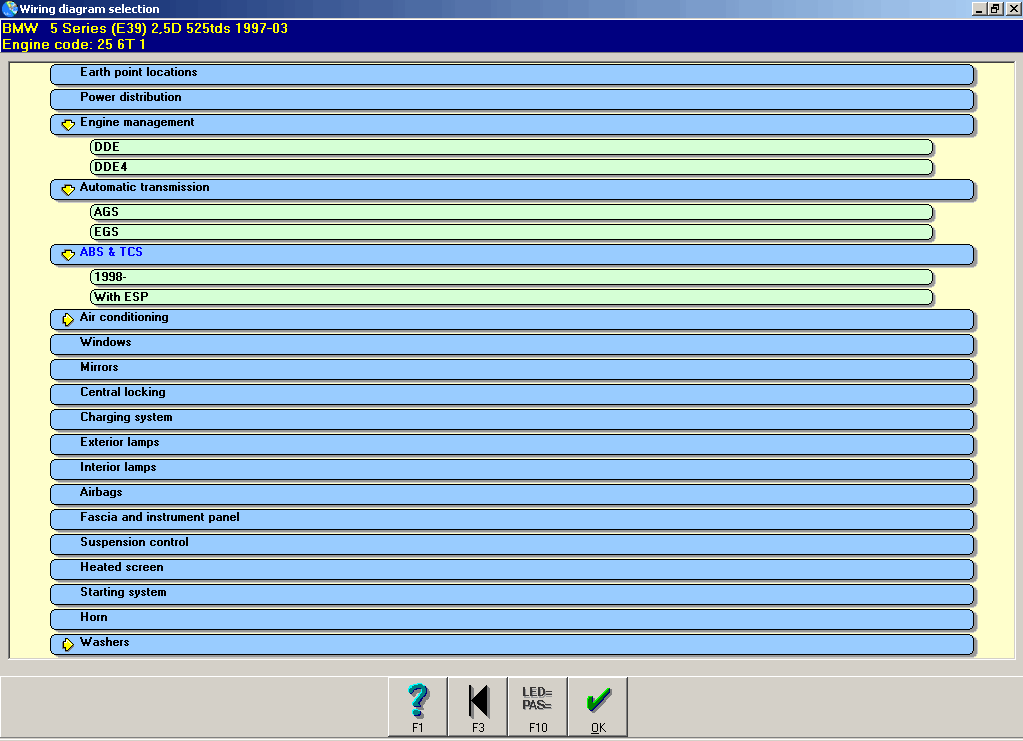The image size is (1023, 741).
Task: Click the Engine management heading text
Action: click(137, 123)
